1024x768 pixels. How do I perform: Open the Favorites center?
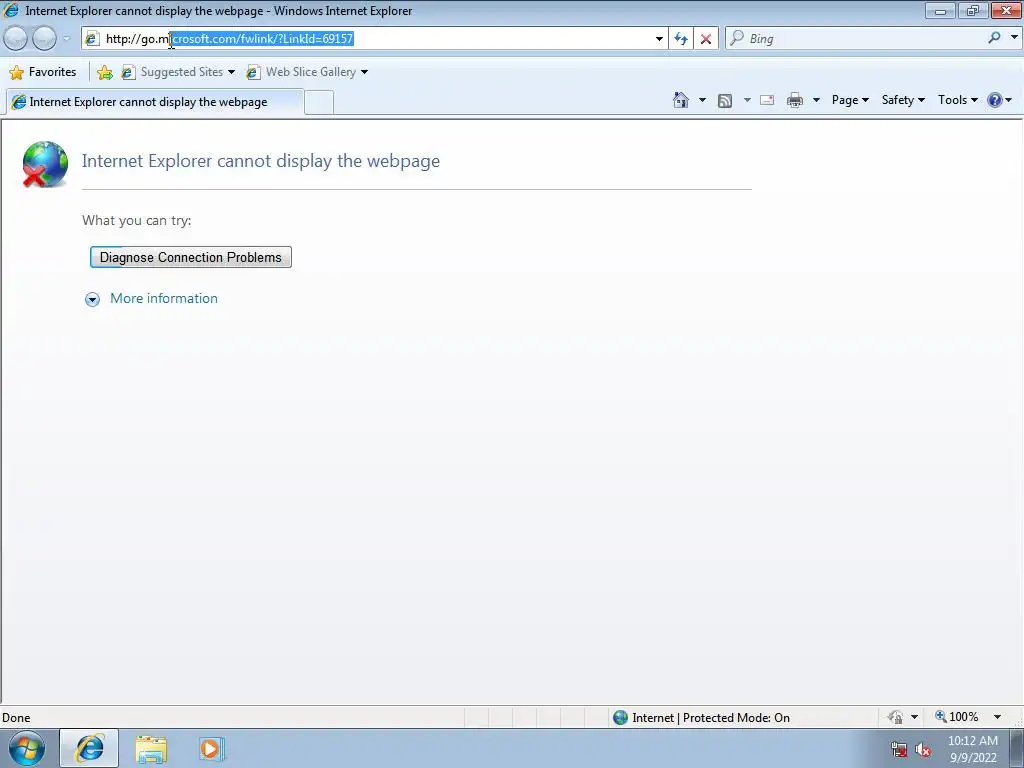tap(43, 72)
